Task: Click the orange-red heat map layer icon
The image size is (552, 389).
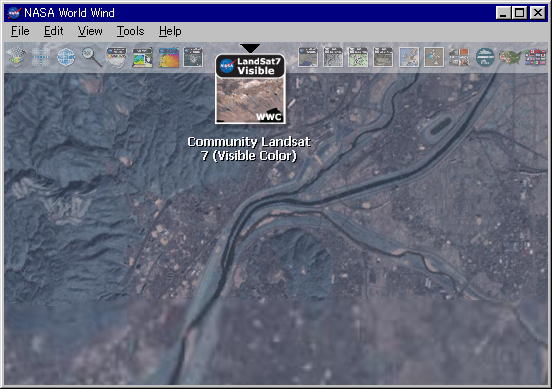Action: click(169, 57)
